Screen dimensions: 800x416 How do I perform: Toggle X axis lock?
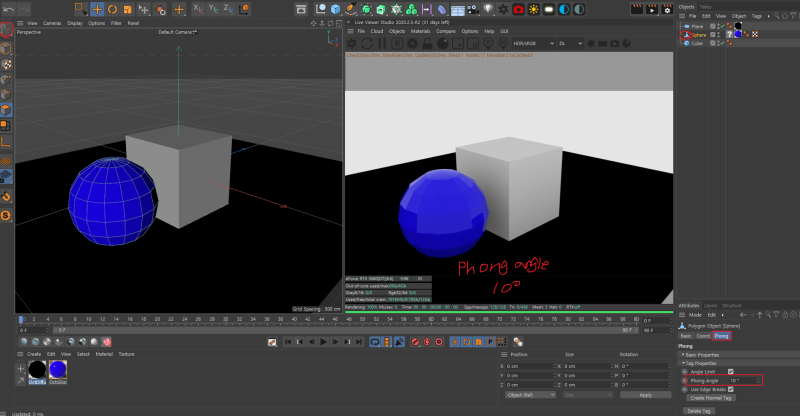click(x=198, y=9)
